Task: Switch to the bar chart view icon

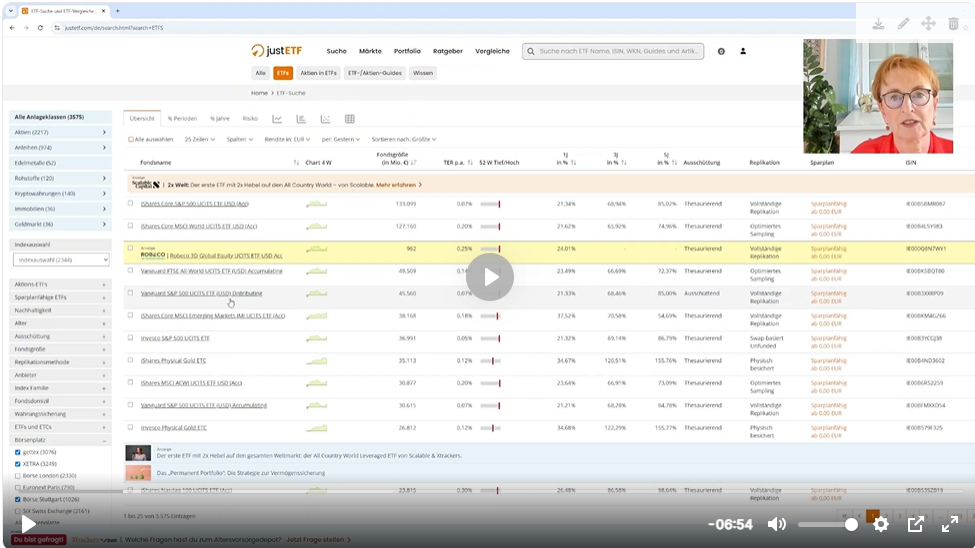Action: (301, 119)
